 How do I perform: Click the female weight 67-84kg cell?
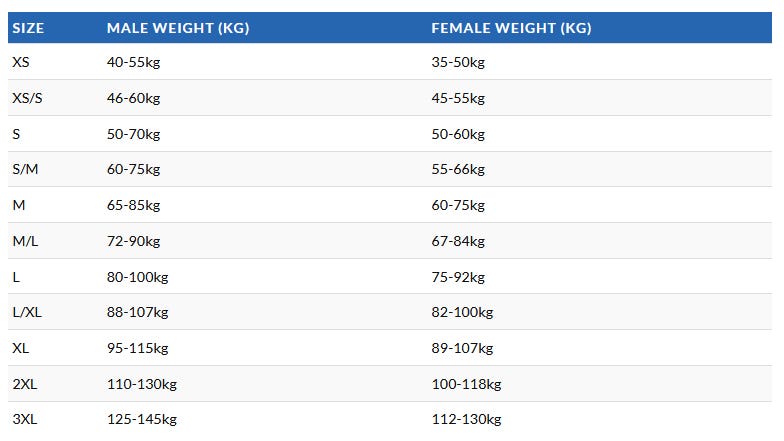tap(458, 241)
